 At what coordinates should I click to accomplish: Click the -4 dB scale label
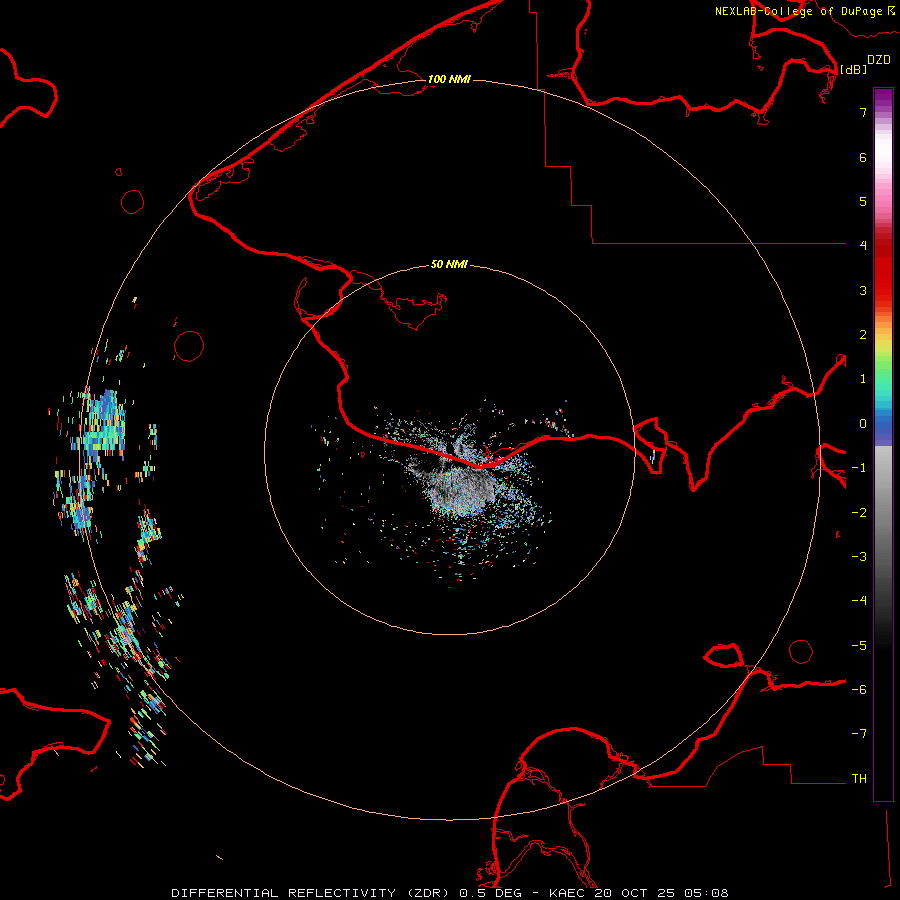tap(859, 601)
